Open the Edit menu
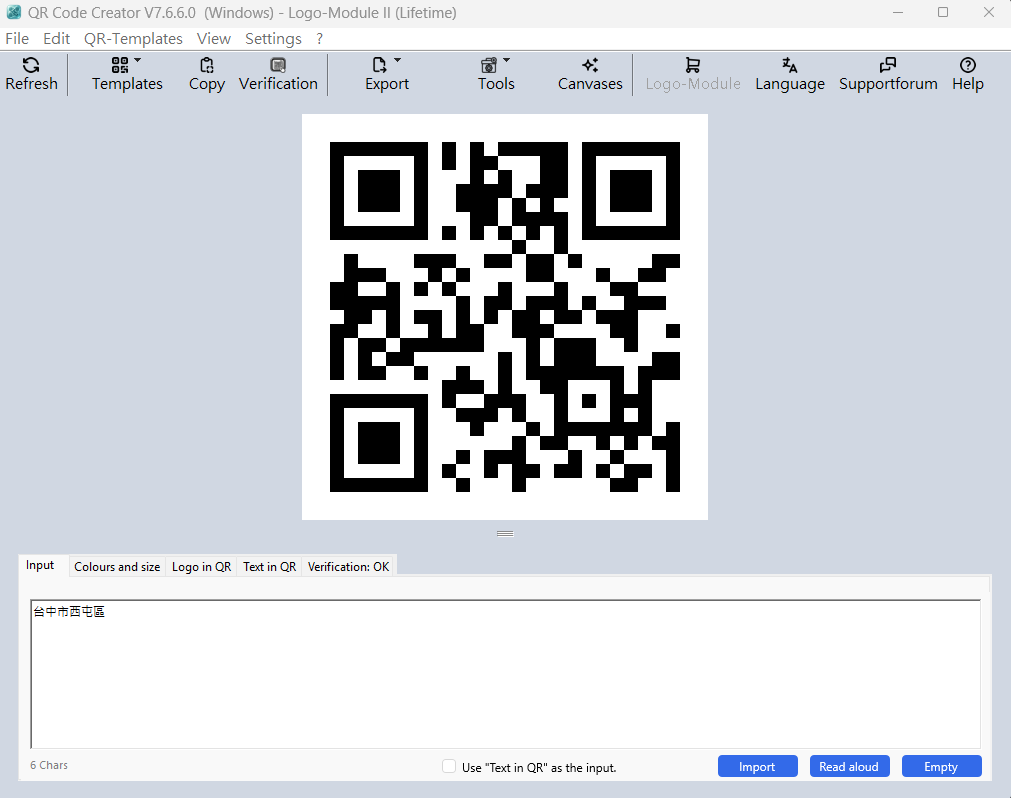Image resolution: width=1011 pixels, height=798 pixels. (57, 39)
